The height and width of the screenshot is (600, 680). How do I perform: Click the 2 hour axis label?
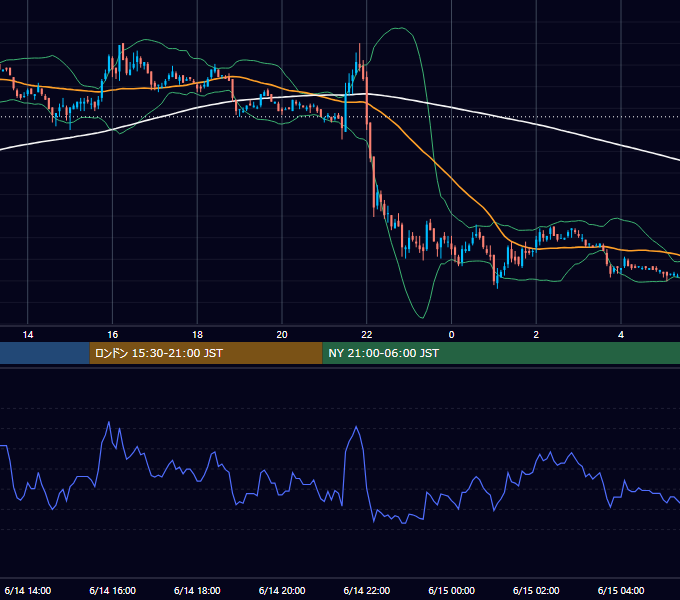(536, 335)
